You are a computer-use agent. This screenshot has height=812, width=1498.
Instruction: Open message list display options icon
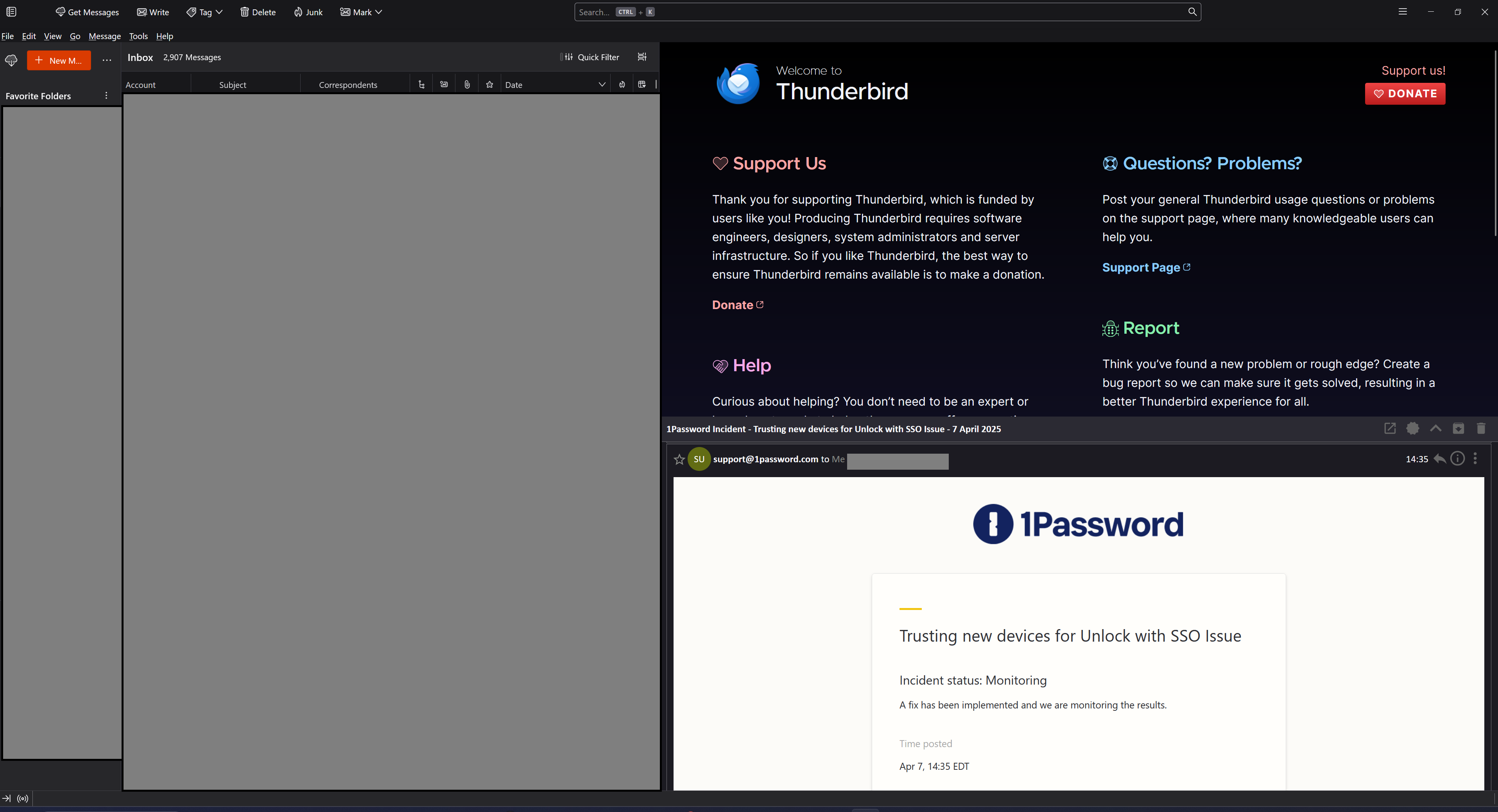tap(642, 57)
